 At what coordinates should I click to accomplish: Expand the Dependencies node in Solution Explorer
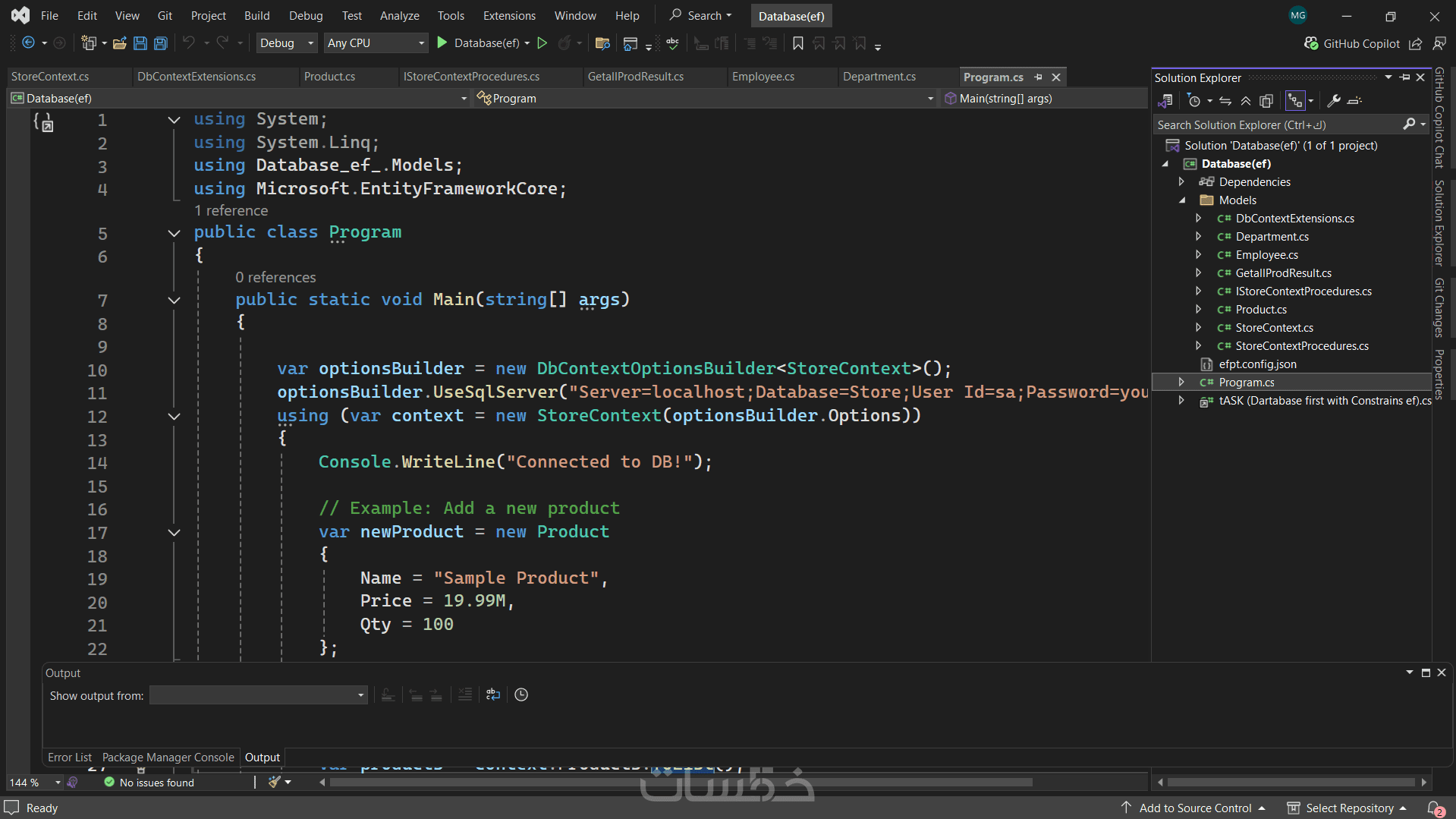(1181, 182)
